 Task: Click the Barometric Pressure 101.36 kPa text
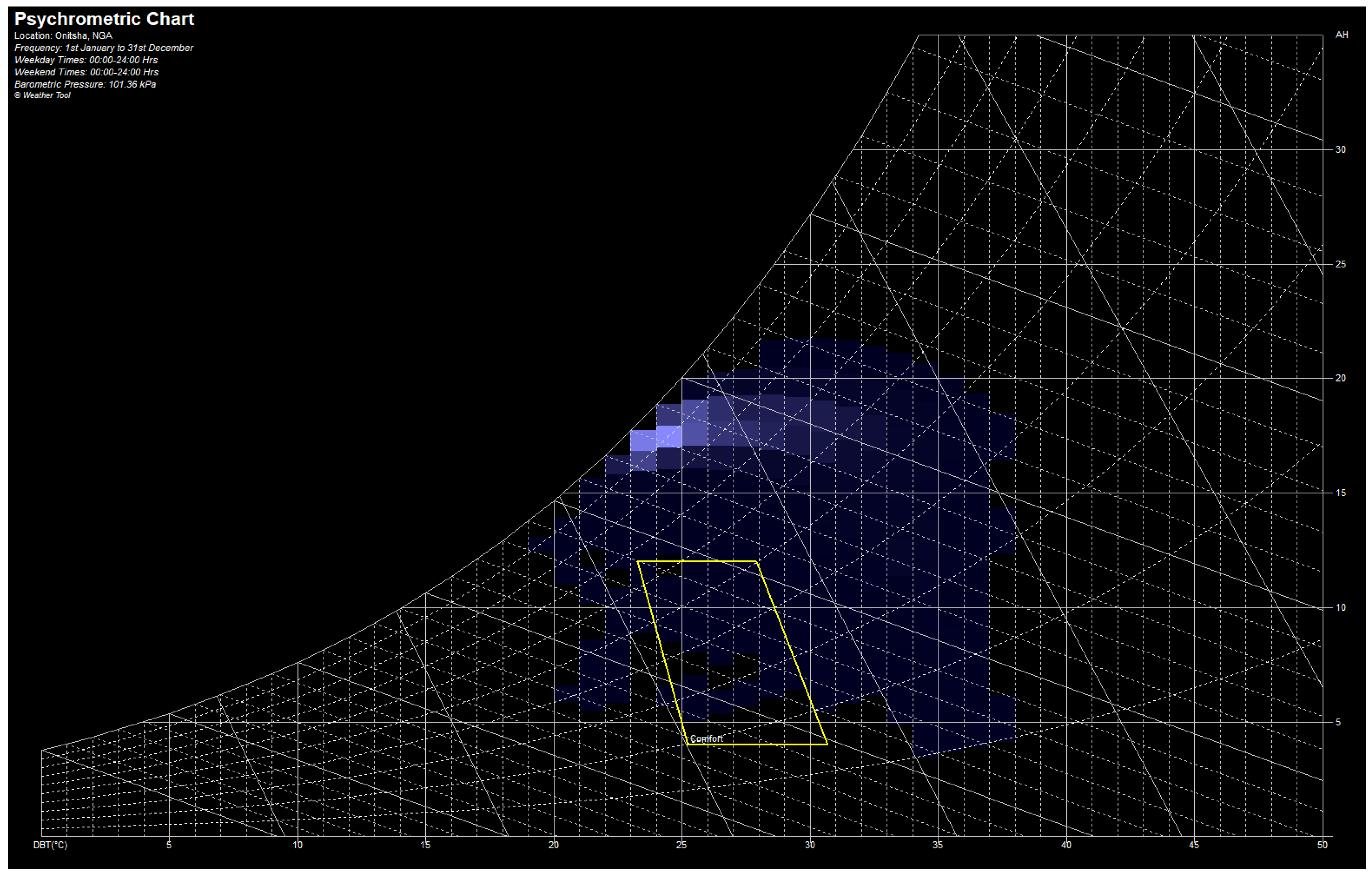click(85, 84)
